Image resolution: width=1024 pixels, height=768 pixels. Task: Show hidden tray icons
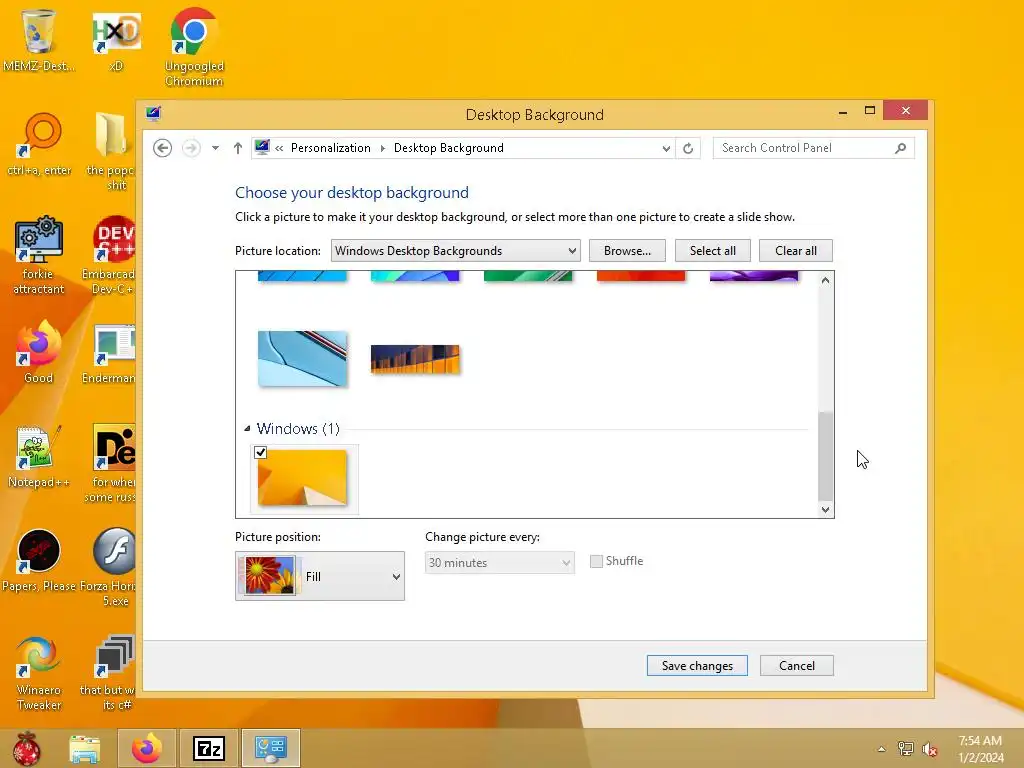point(882,749)
